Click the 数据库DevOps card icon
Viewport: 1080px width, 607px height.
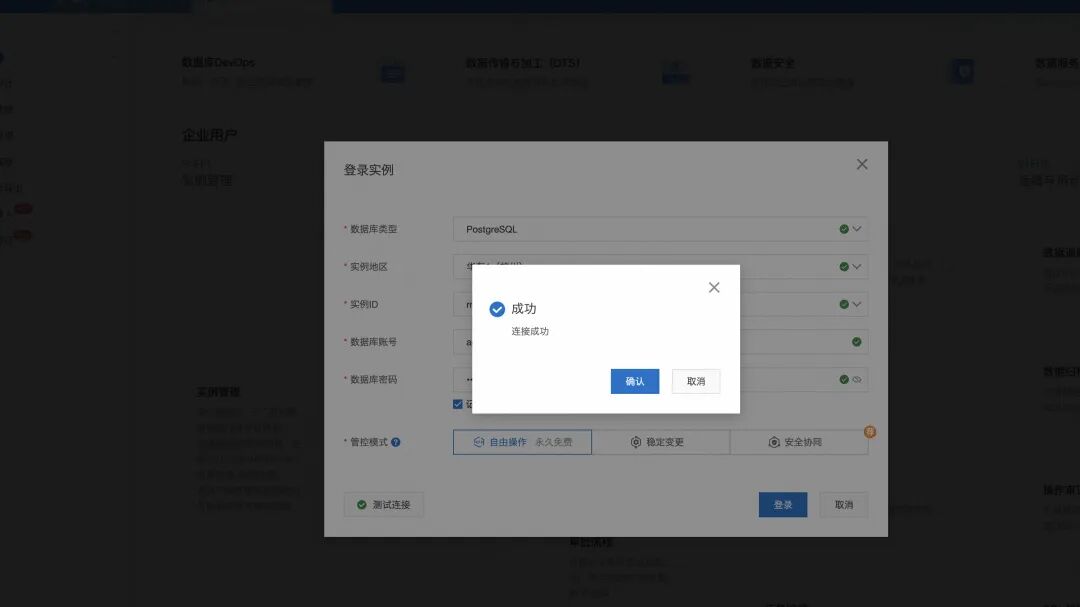click(393, 74)
